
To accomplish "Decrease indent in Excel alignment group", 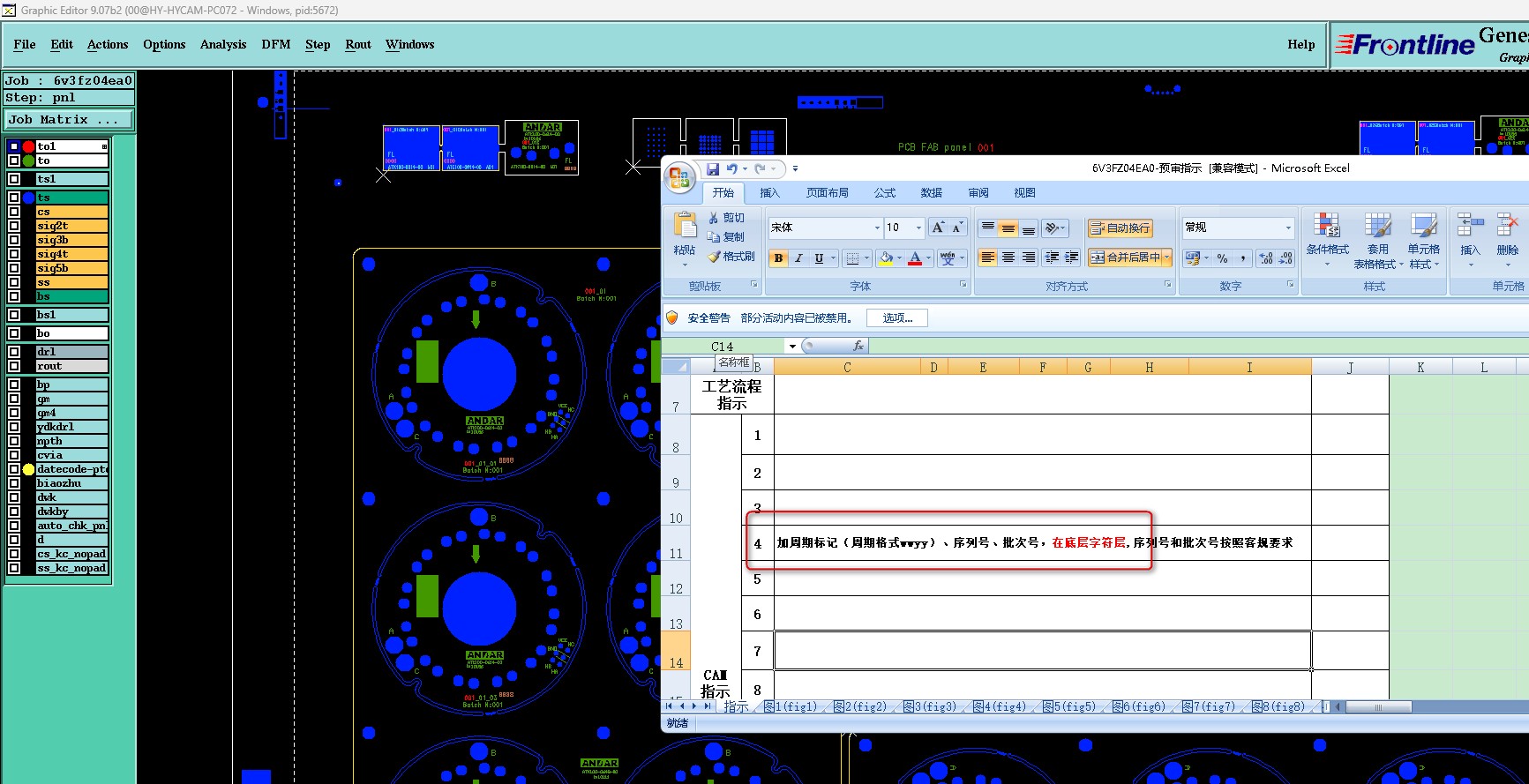I will 1052,258.
